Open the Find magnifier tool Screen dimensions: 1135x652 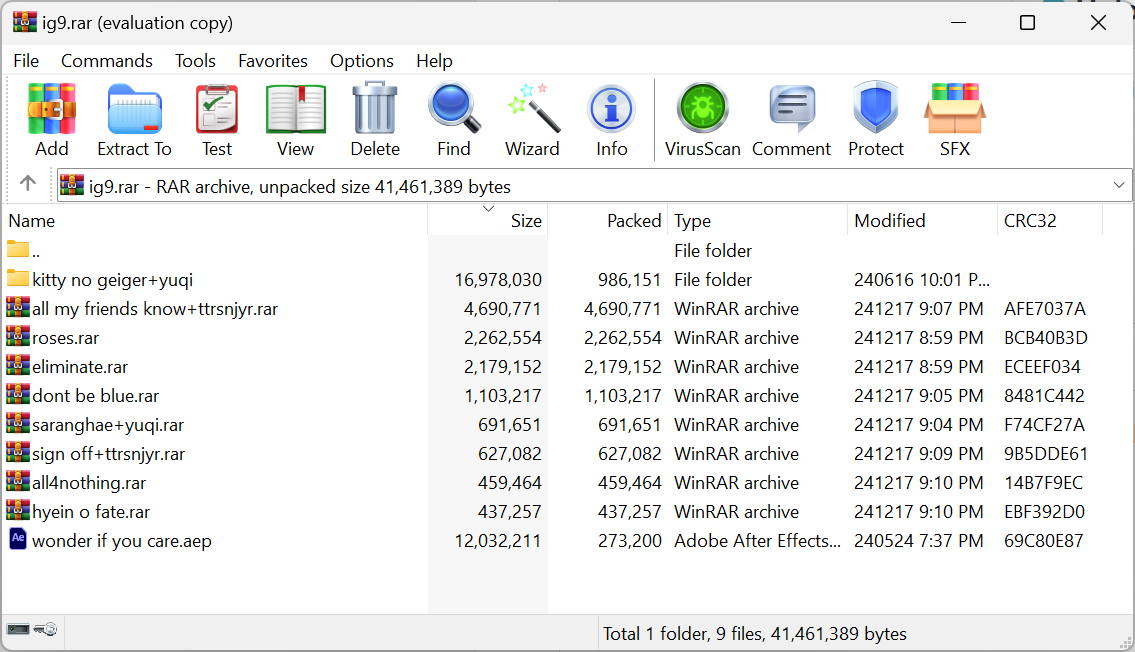(x=453, y=120)
